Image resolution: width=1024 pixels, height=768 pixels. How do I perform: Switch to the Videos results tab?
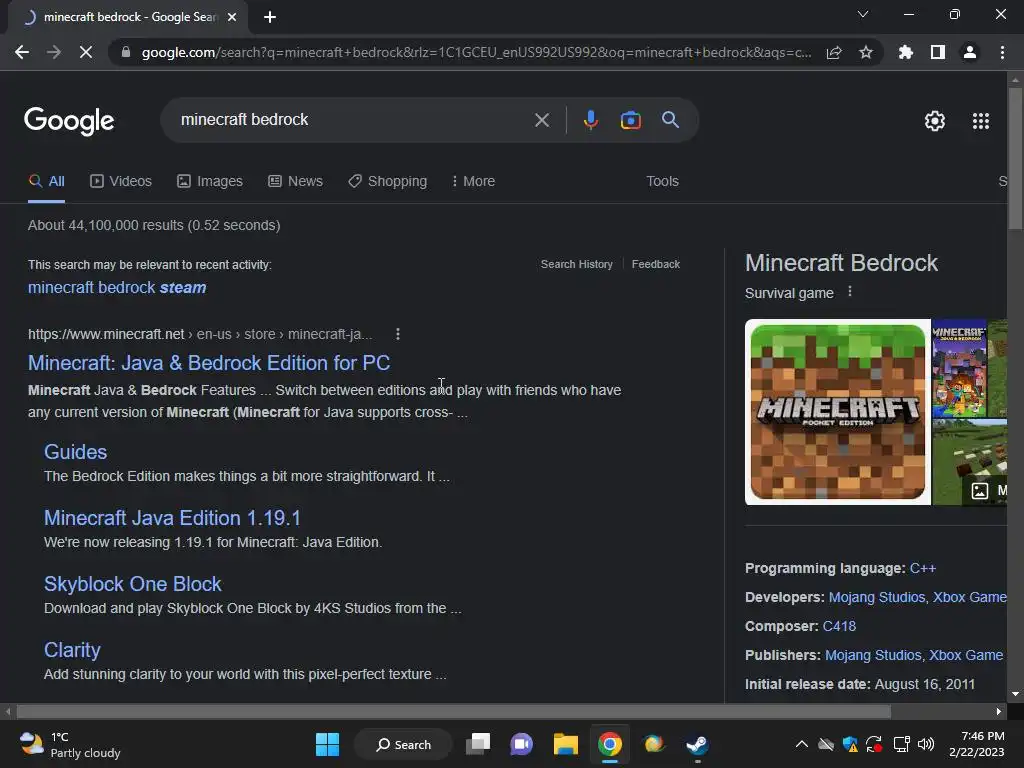click(x=121, y=182)
